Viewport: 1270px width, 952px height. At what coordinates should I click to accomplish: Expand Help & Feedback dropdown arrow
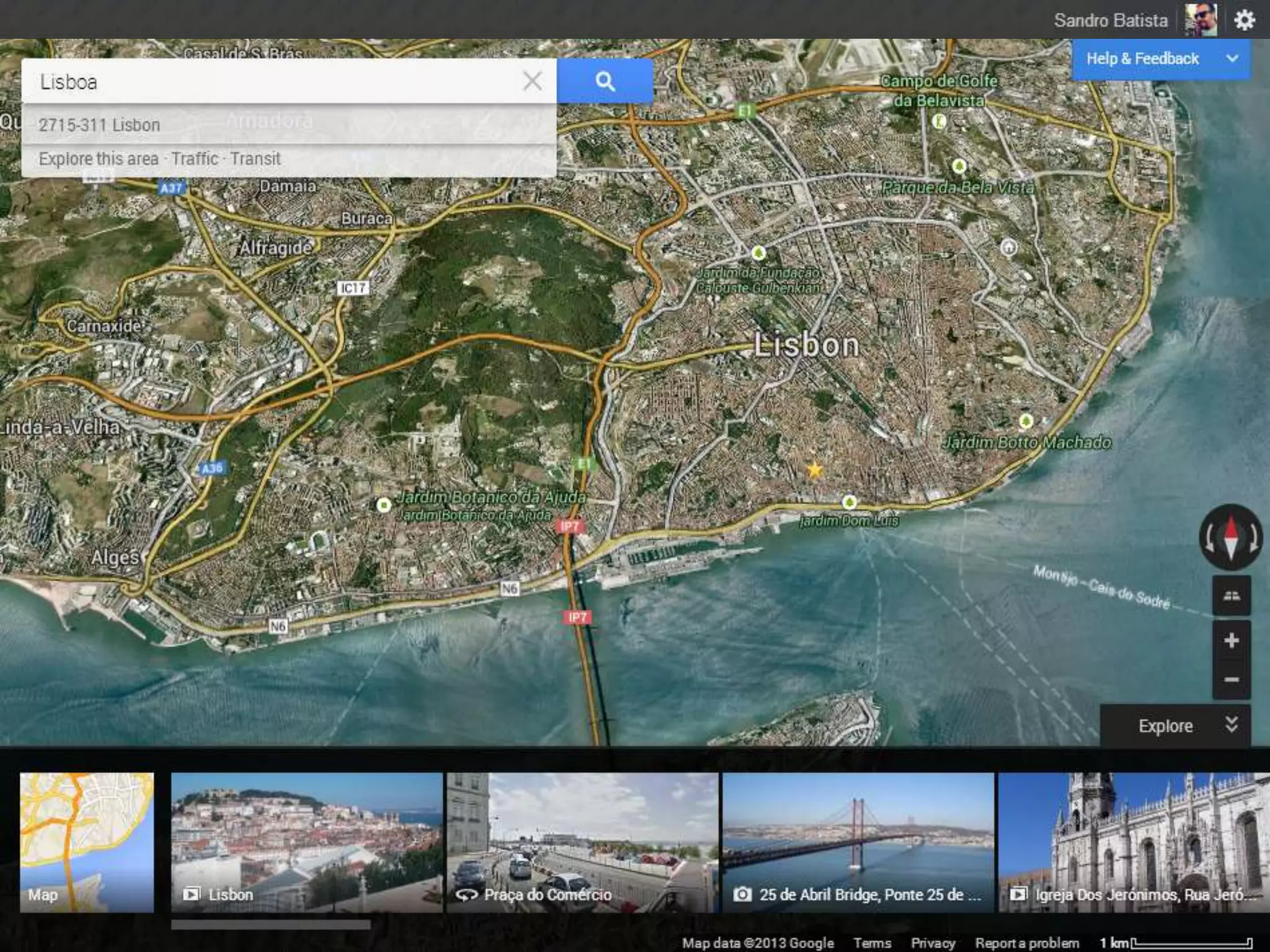tap(1232, 58)
